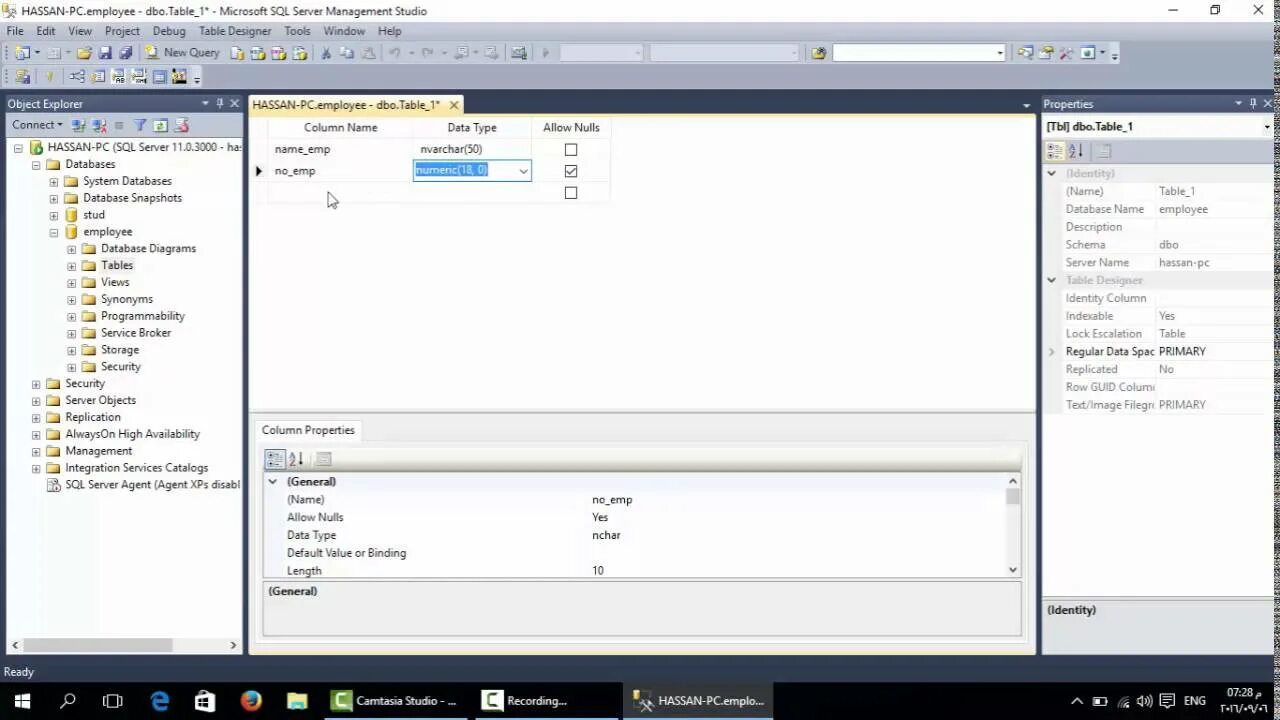The height and width of the screenshot is (720, 1280).
Task: Click the name_emp column name cell
Action: click(x=340, y=149)
